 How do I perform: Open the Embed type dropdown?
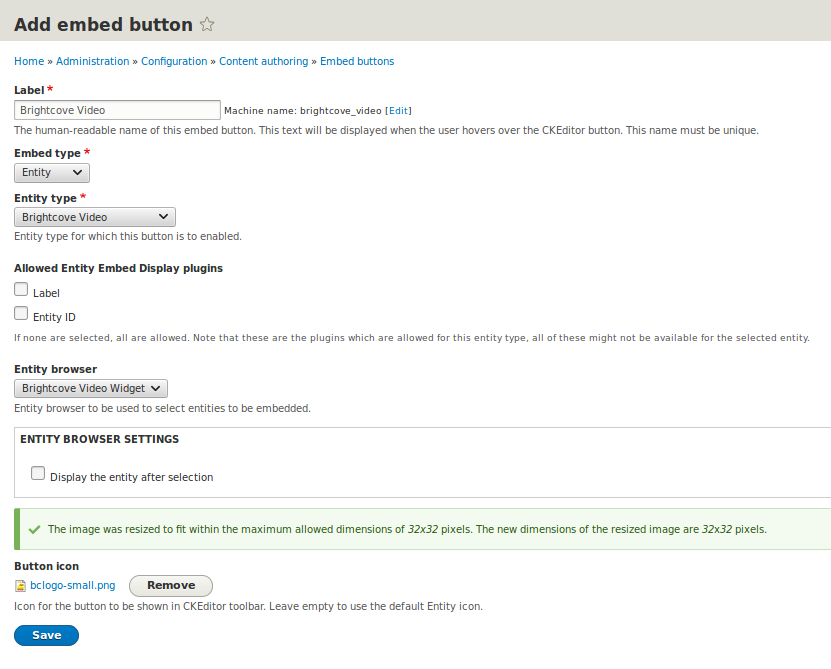[52, 173]
